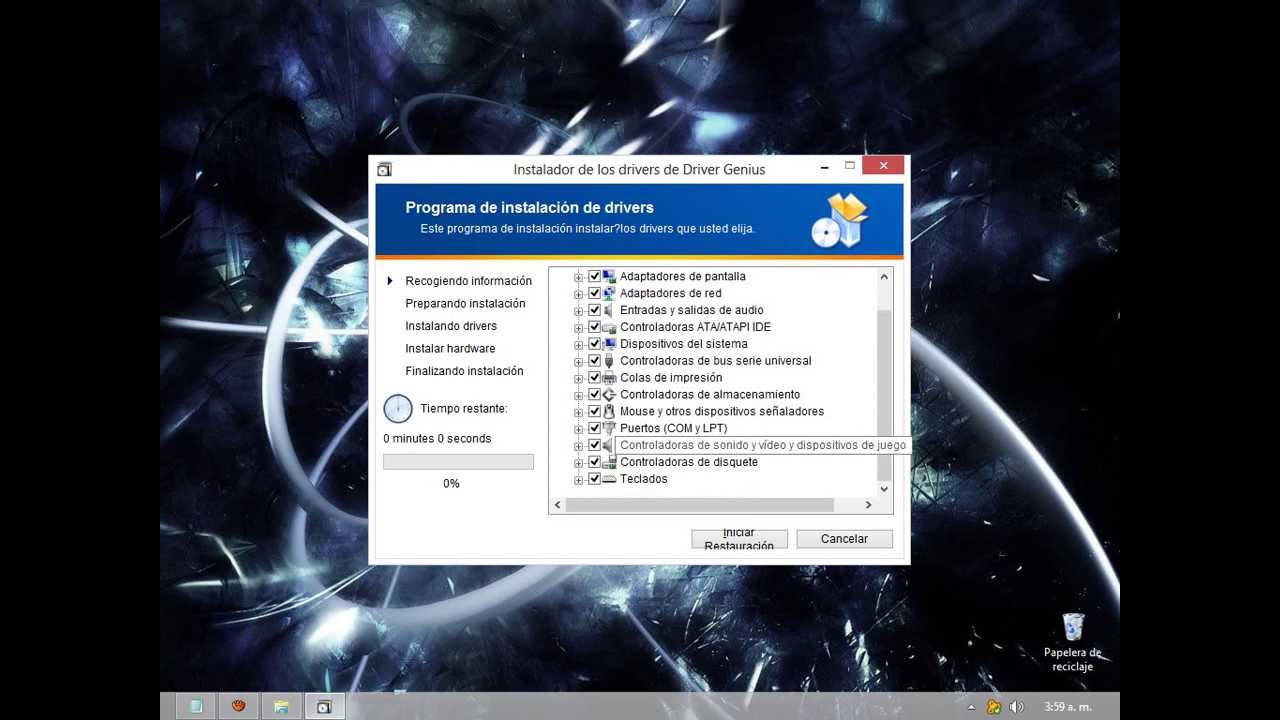Uncheck Colas de impresión checkbox

pos(594,378)
